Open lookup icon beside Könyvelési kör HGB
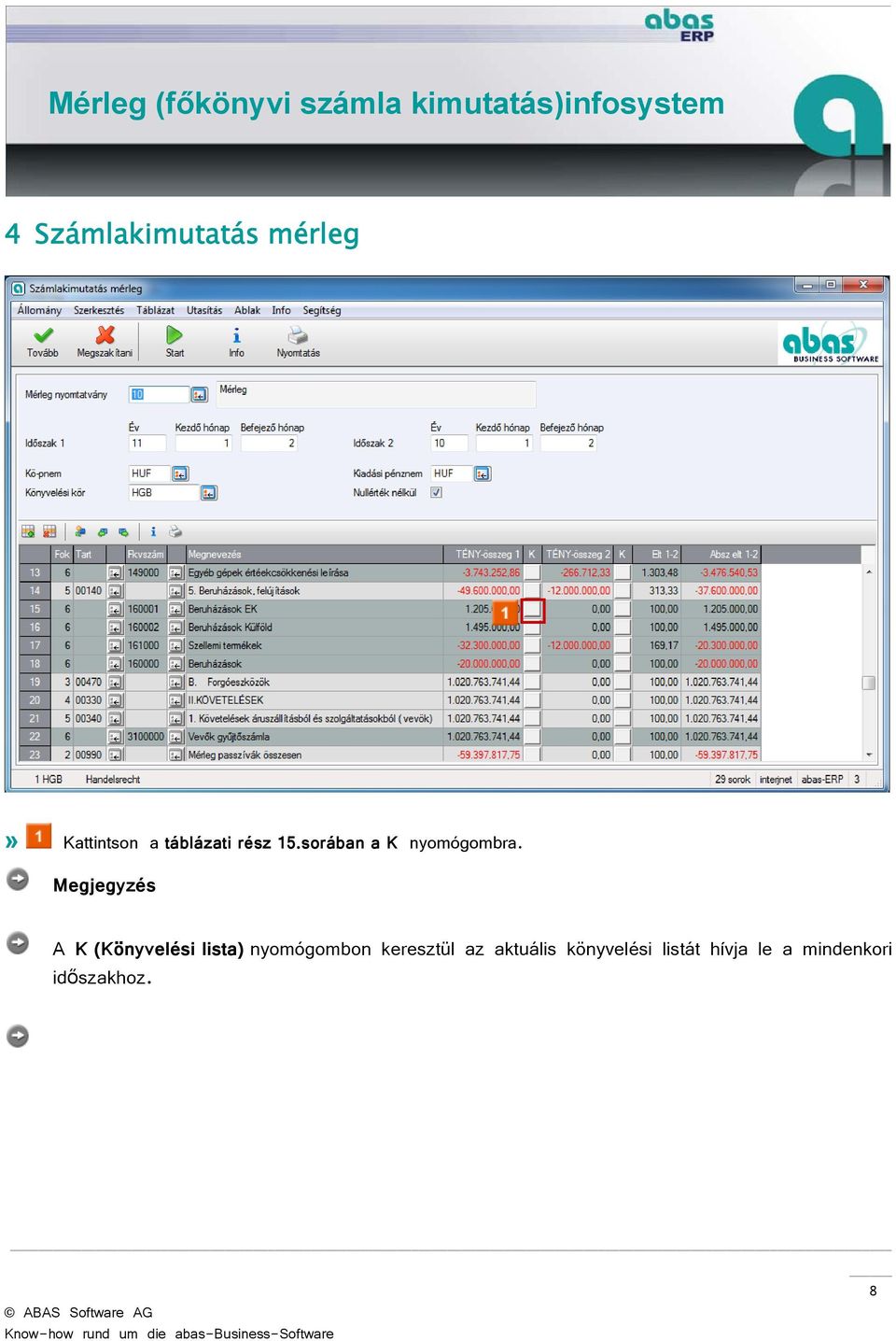This screenshot has height=1341, width=896. click(x=209, y=492)
